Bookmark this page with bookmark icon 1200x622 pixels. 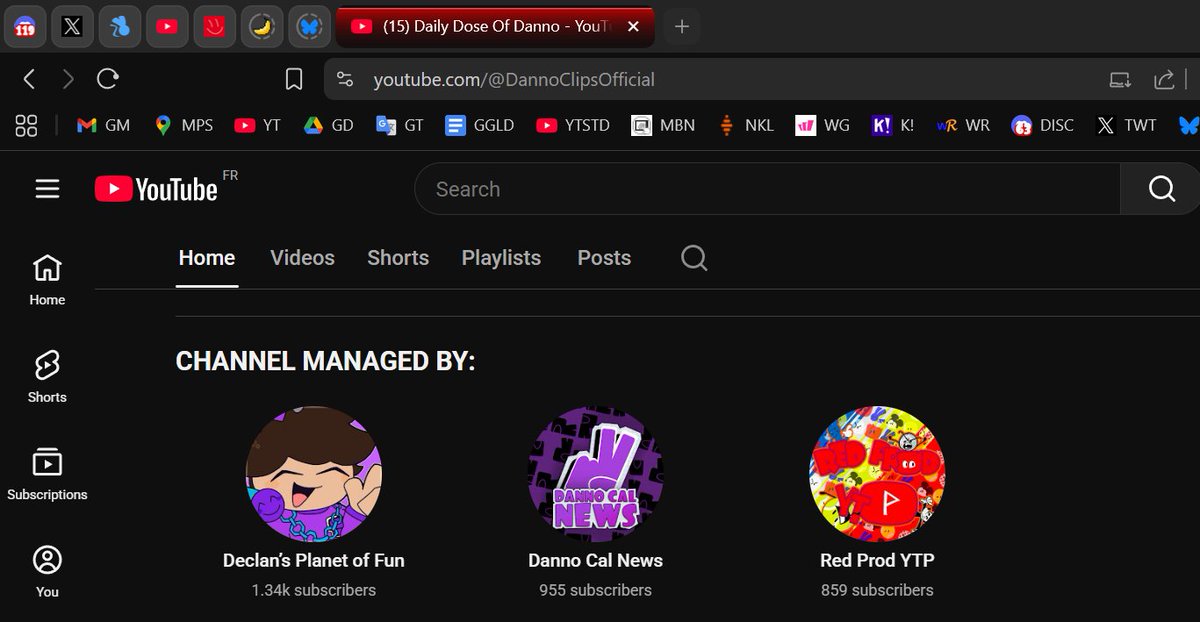(294, 79)
